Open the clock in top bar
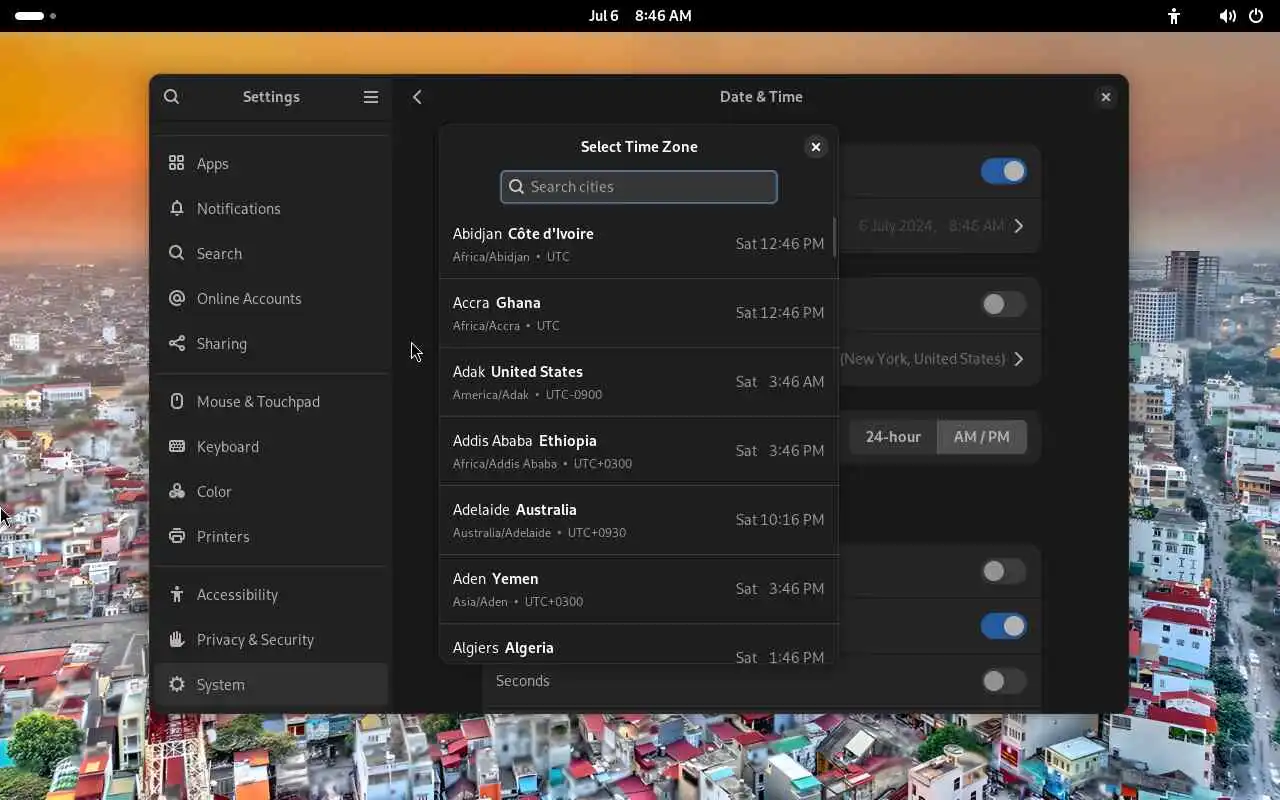Image resolution: width=1280 pixels, height=800 pixels. pos(640,16)
